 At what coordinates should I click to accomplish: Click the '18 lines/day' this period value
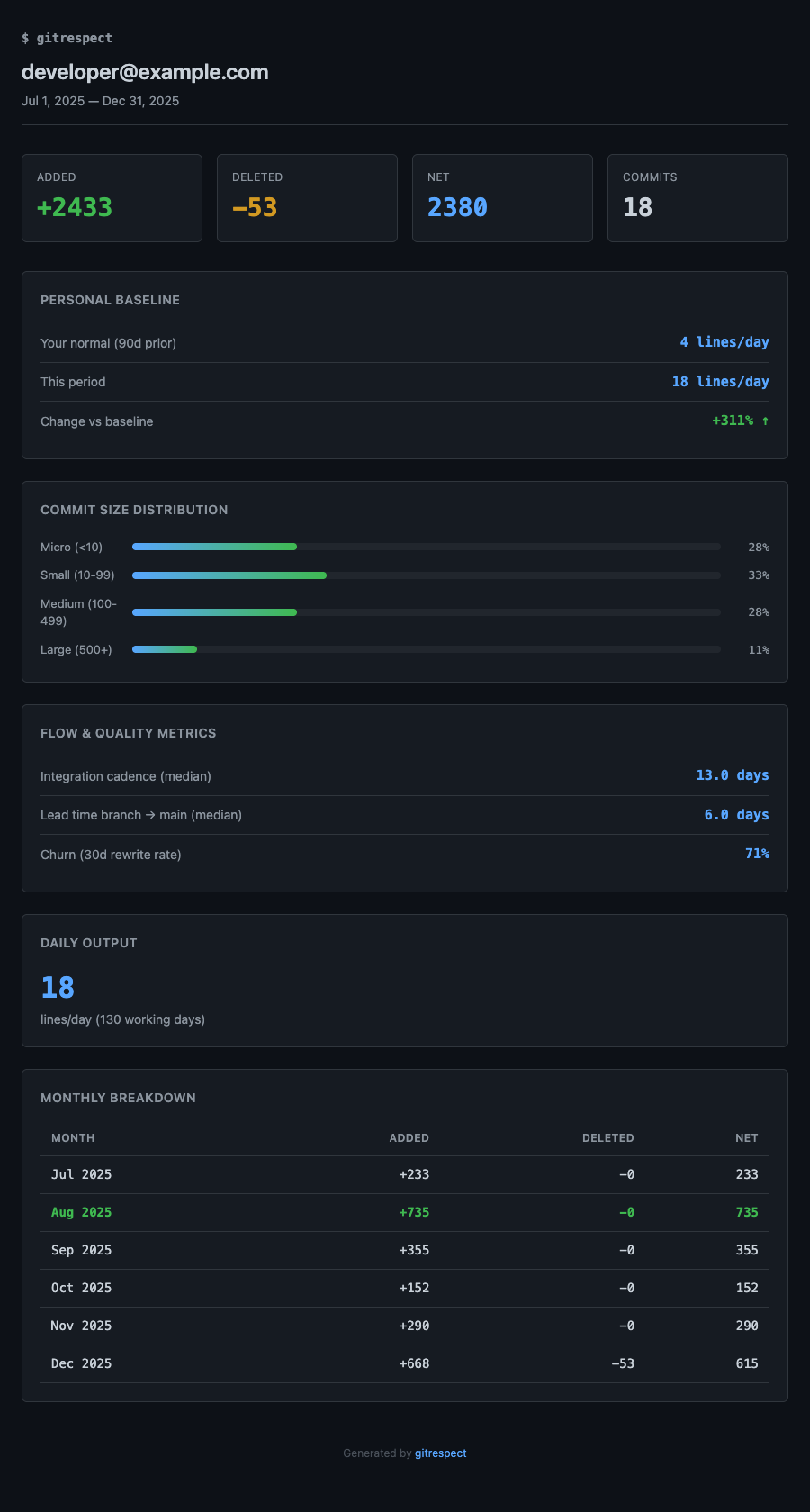720,382
